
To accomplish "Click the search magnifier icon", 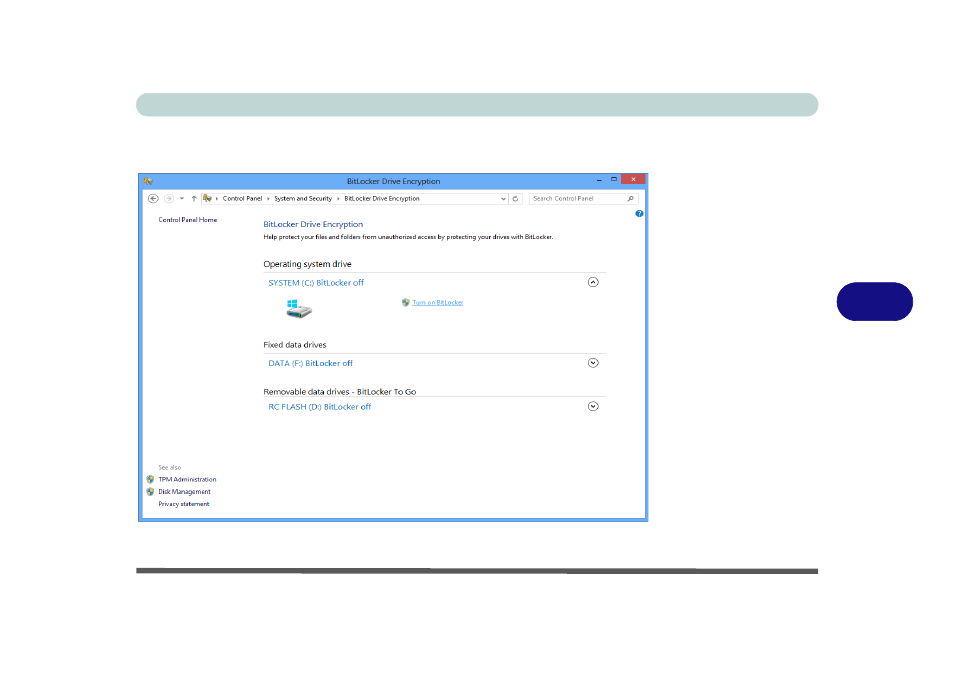I will pos(630,198).
